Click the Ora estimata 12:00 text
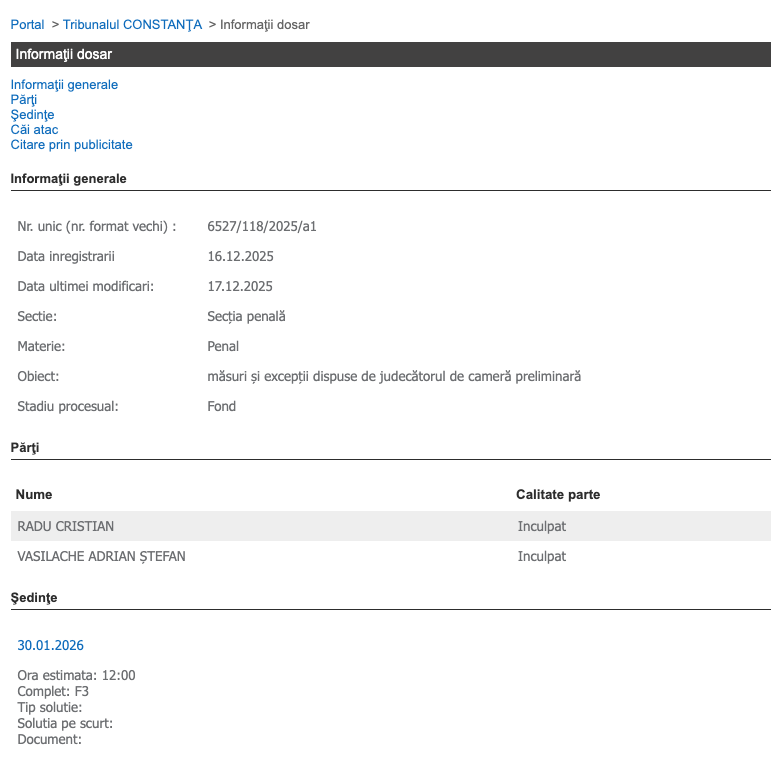Screen dimensions: 772x773 pyautogui.click(x=76, y=676)
